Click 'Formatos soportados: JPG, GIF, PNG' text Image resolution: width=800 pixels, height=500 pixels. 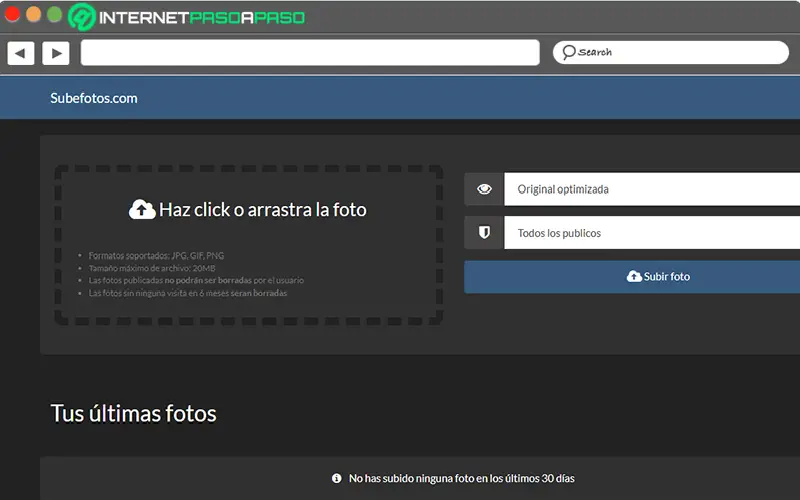[156, 256]
